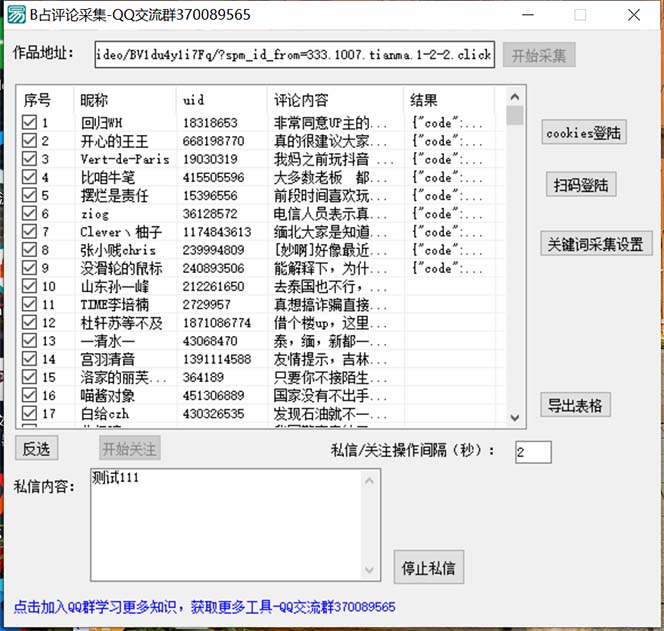Toggle checkbox for row 5 摆烂是责任

(30, 196)
